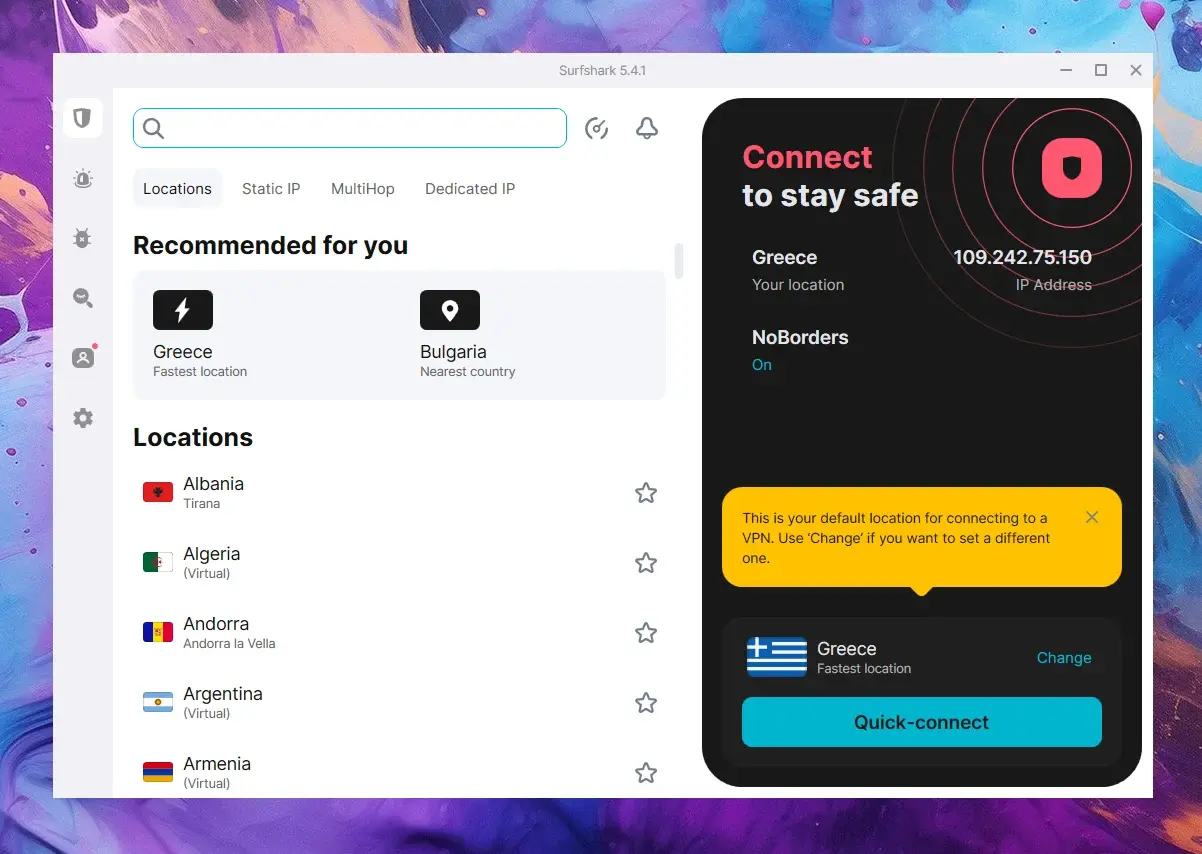Click the Andorra flag icon
The image size is (1202, 854).
(158, 632)
